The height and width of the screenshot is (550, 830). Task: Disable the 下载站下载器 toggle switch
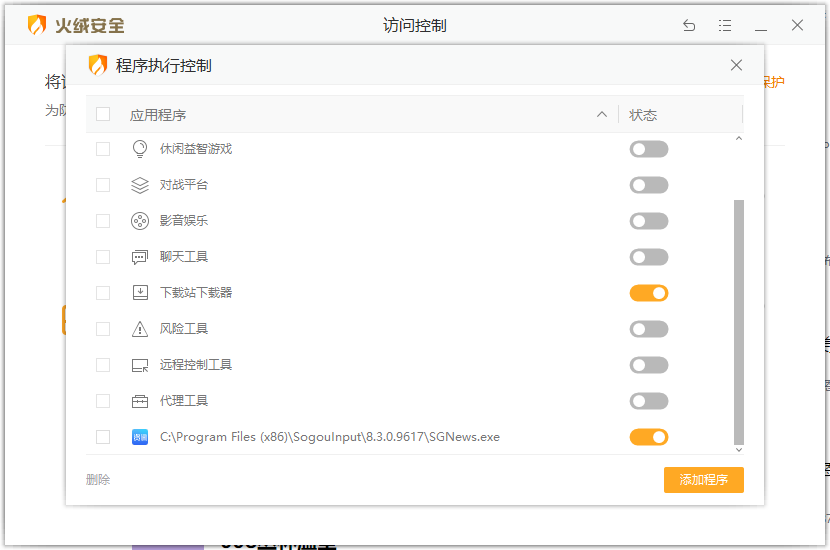tap(649, 293)
